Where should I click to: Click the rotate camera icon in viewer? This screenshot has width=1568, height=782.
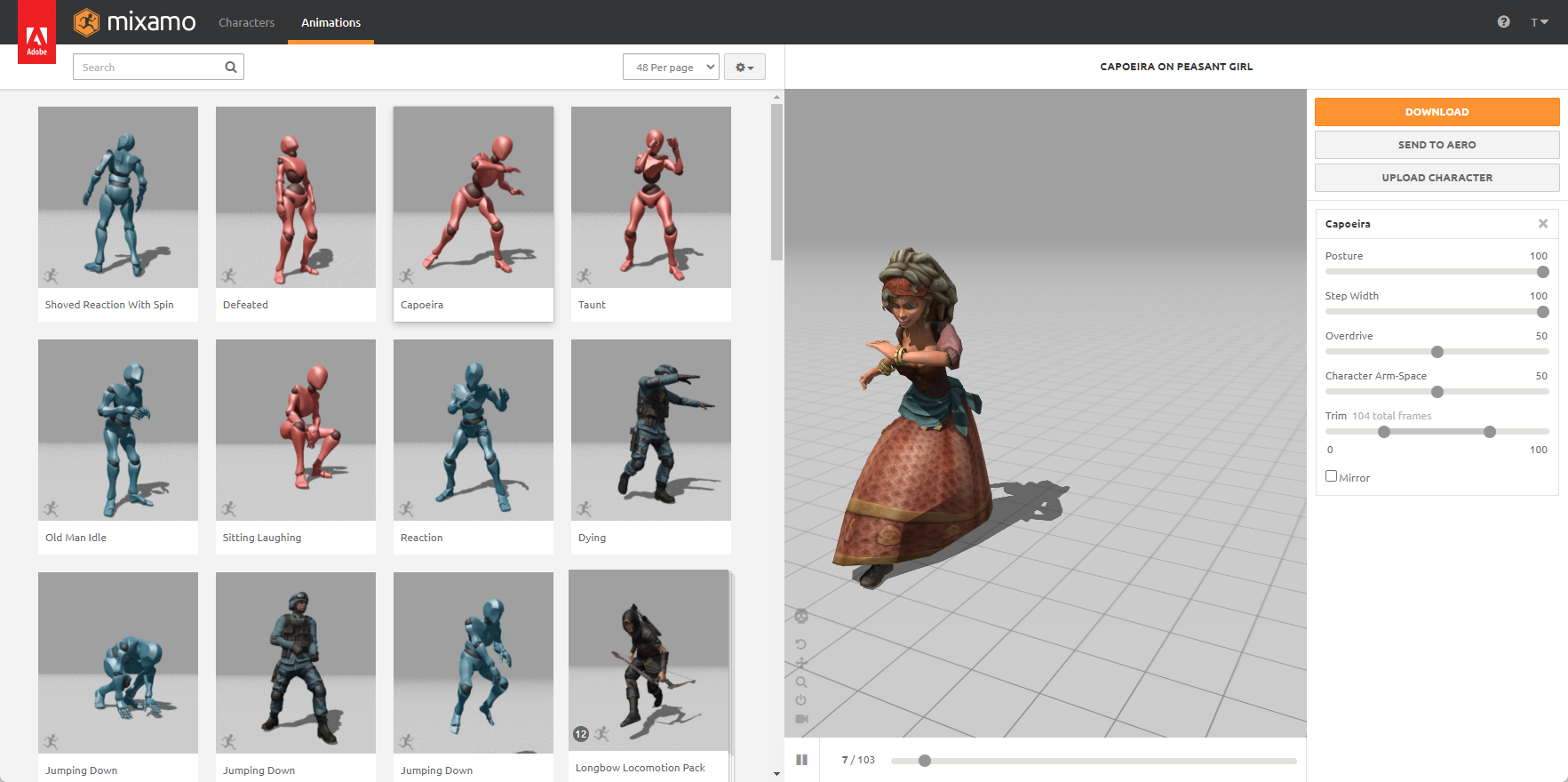point(801,644)
